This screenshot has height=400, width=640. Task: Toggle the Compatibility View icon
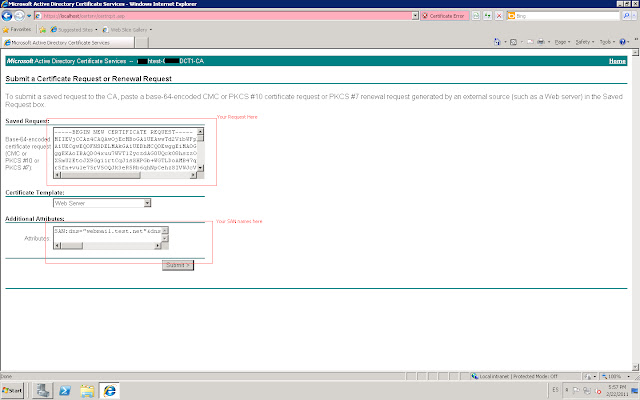pyautogui.click(x=476, y=16)
